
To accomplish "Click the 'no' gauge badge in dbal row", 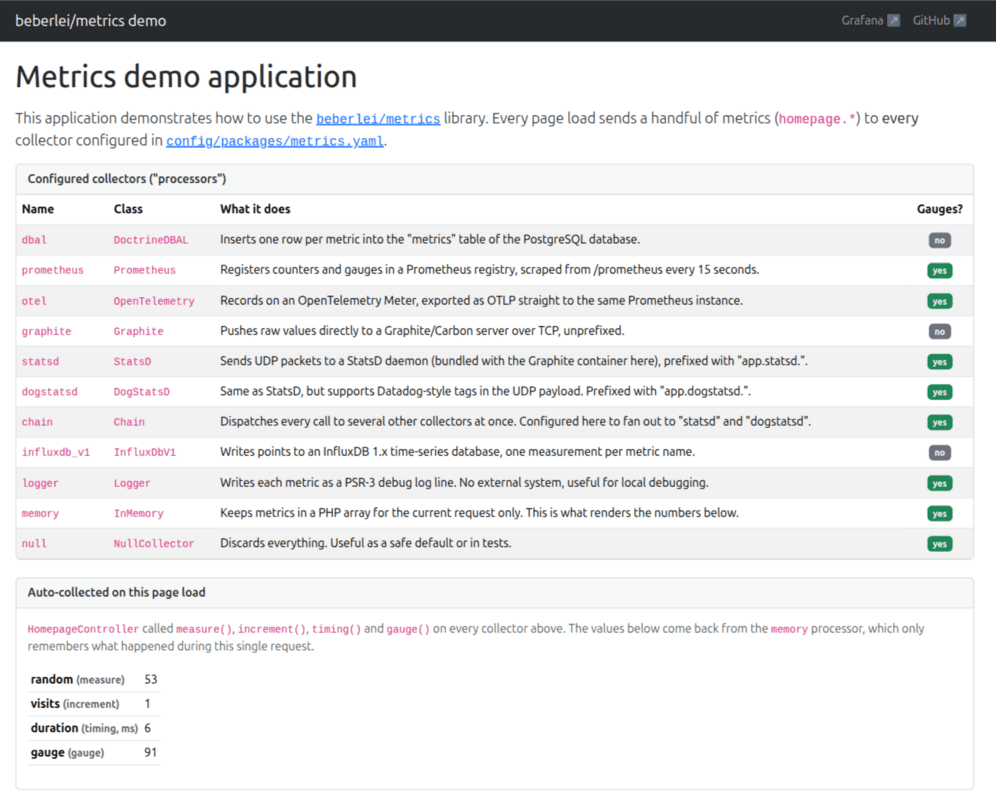I will pyautogui.click(x=939, y=240).
